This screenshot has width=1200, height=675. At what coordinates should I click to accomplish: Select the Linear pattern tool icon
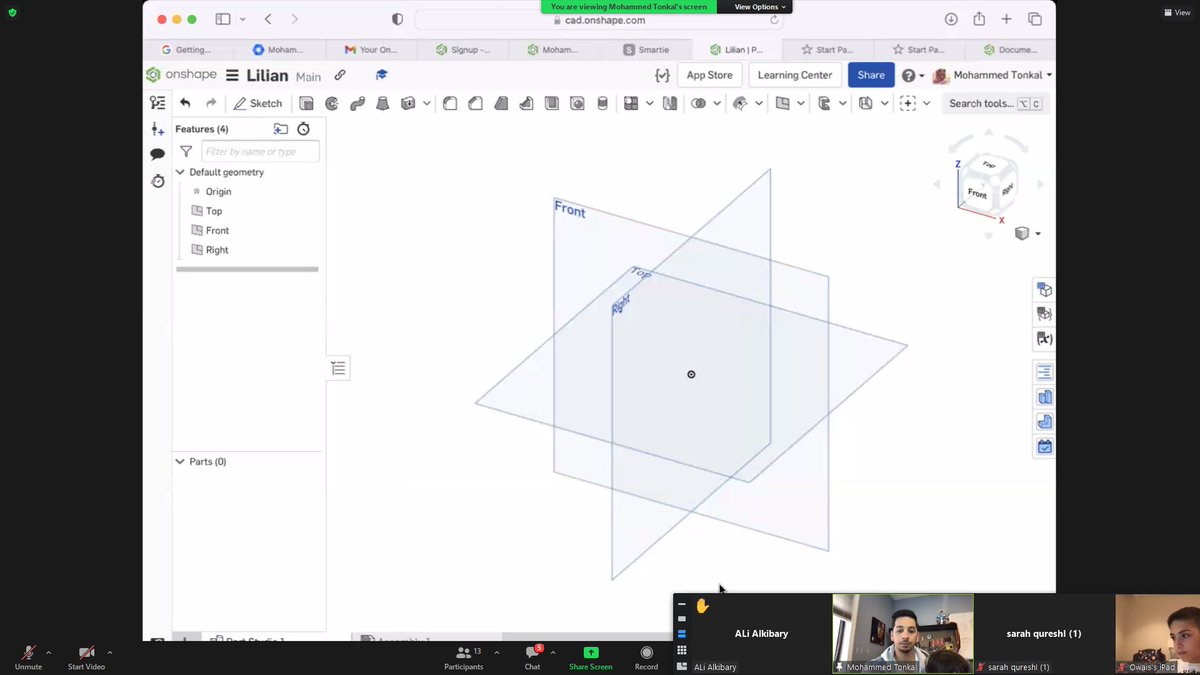pyautogui.click(x=631, y=103)
